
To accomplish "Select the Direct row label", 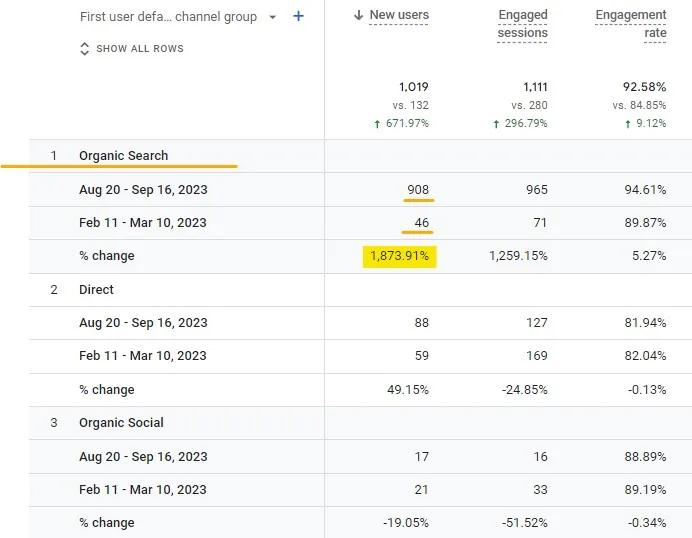I will 96,290.
